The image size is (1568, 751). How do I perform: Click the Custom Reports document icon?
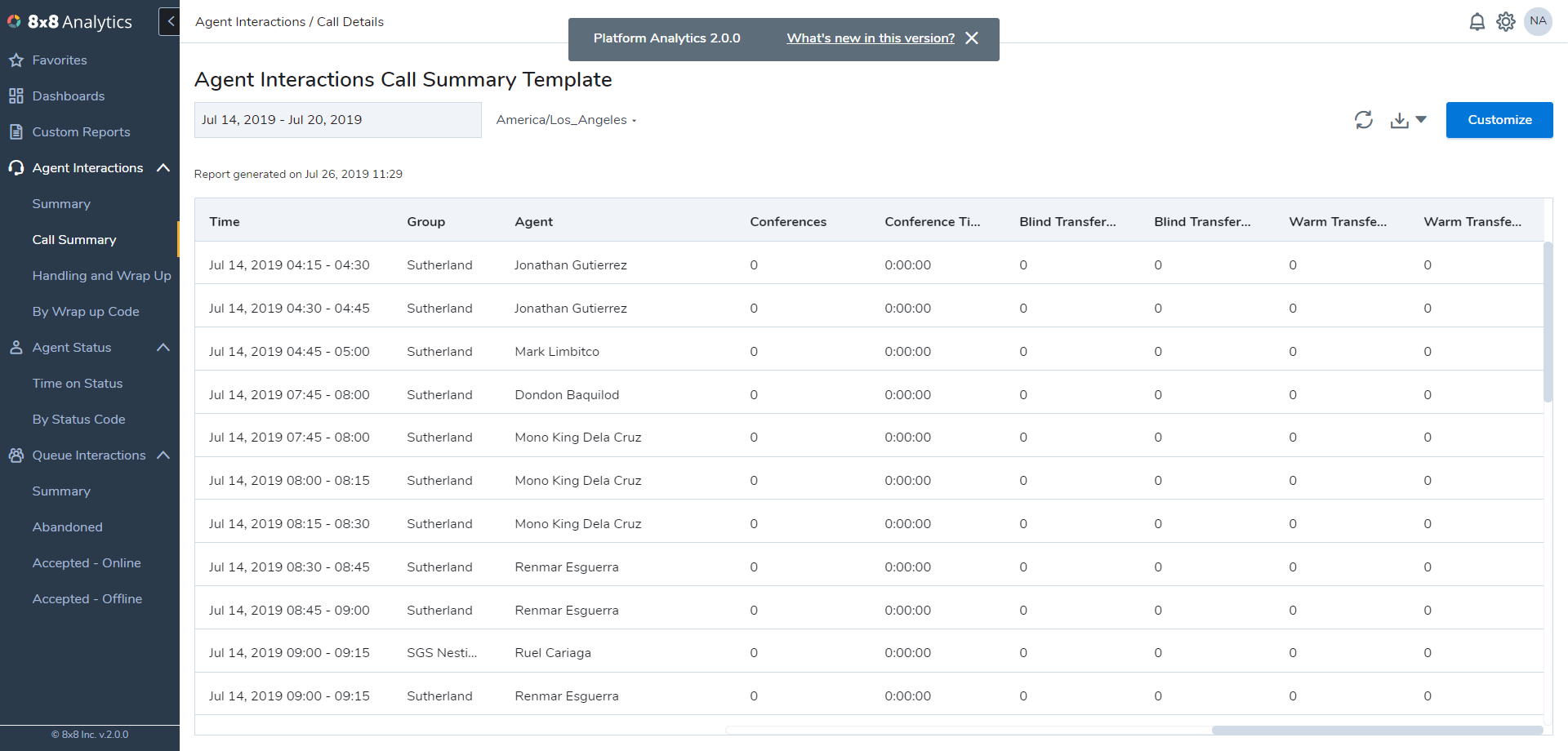pos(16,132)
